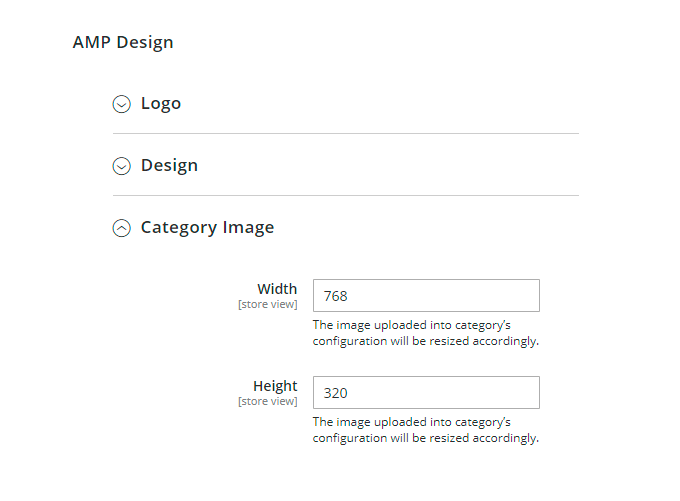Click the Width field label
Viewport: 680px width, 501px height.
[x=277, y=289]
